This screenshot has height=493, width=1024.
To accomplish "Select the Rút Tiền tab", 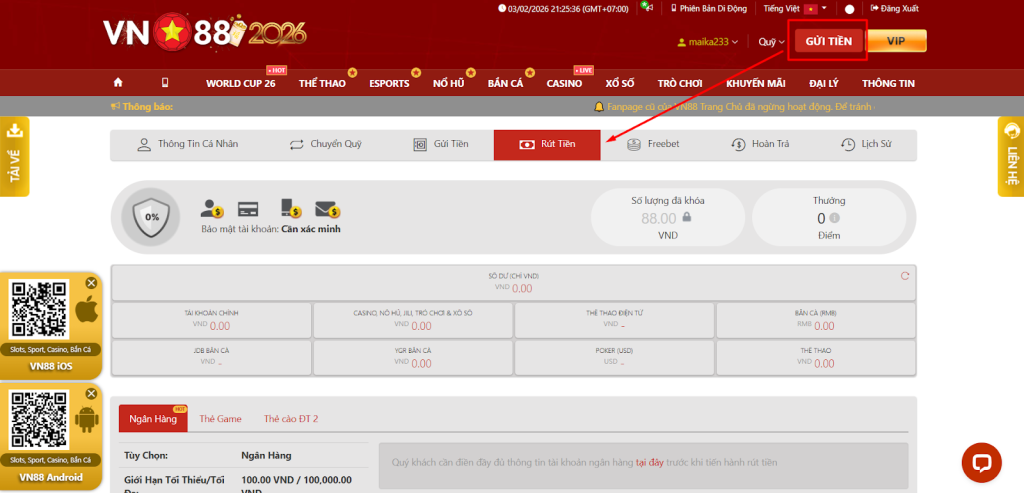I will pos(547,144).
